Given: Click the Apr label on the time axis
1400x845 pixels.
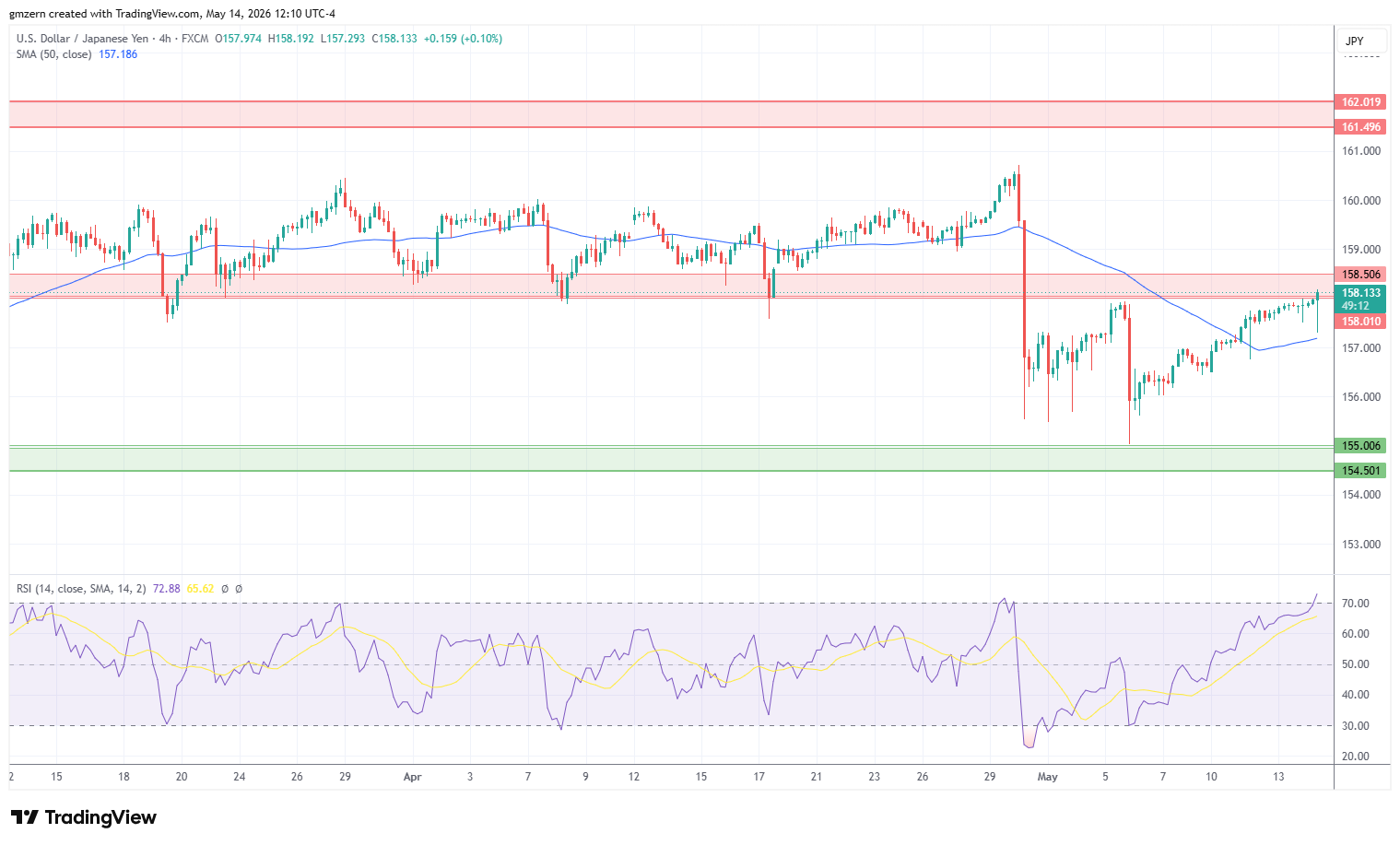Looking at the screenshot, I should [412, 777].
